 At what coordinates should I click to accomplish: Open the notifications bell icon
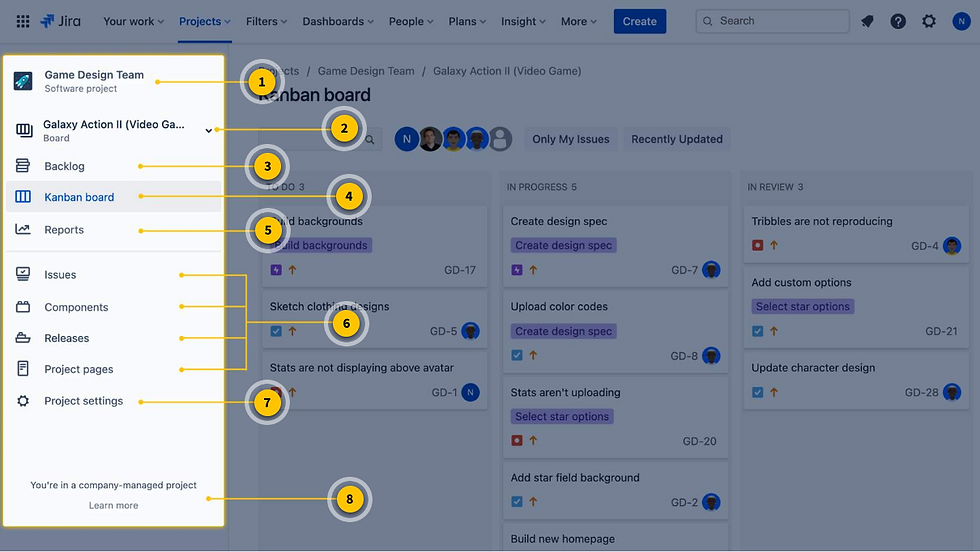[x=867, y=21]
